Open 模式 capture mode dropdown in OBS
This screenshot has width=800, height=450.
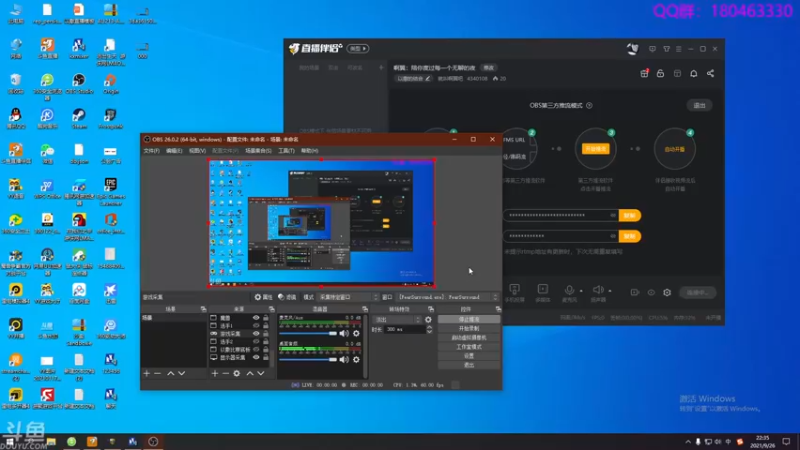click(x=348, y=297)
